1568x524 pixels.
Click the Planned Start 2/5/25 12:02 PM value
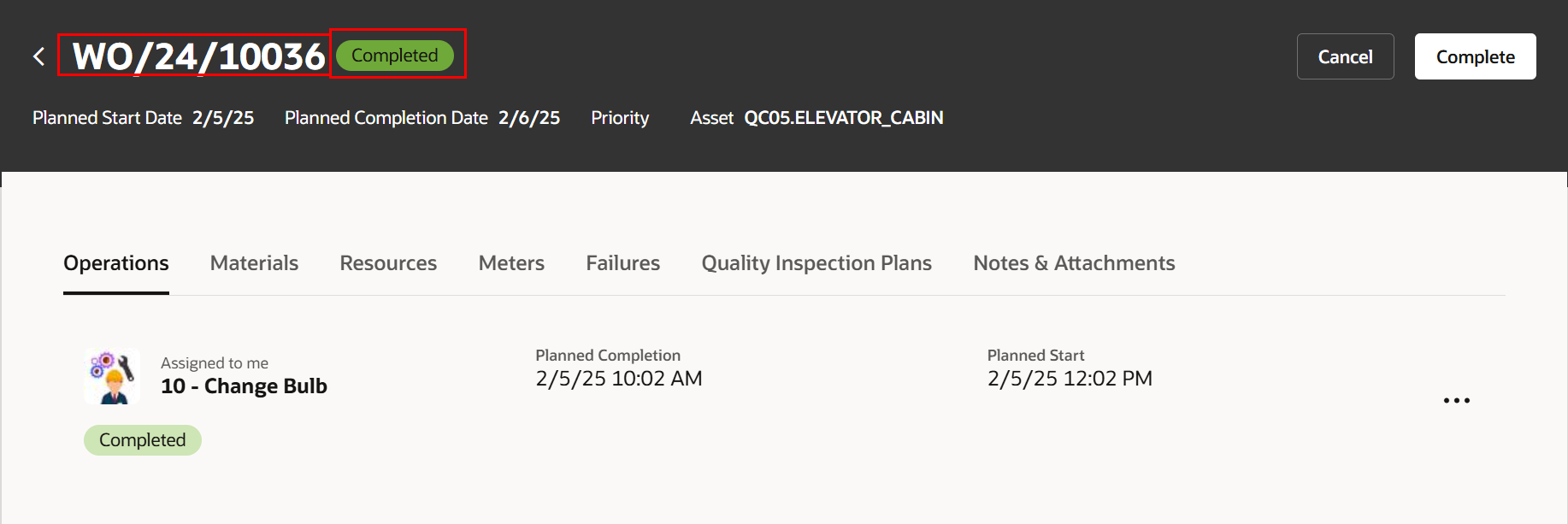(x=1070, y=379)
